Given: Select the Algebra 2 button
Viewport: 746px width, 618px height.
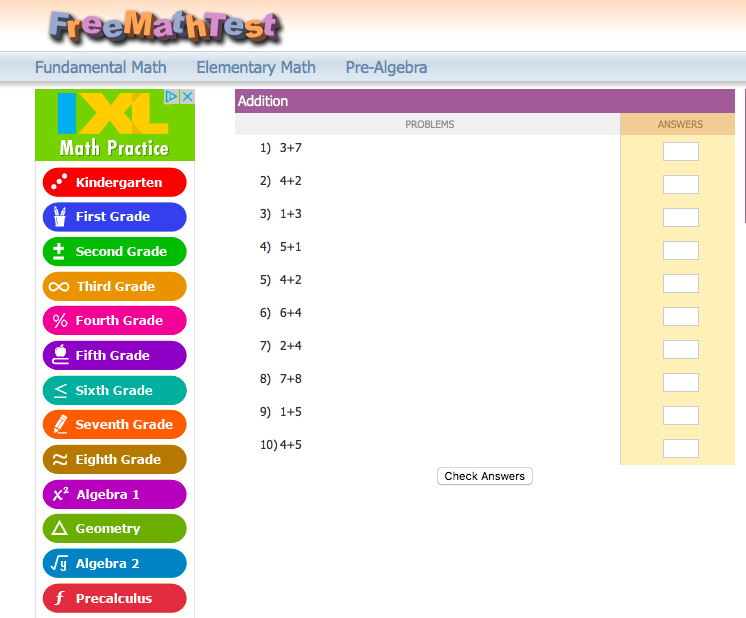Looking at the screenshot, I should 115,563.
